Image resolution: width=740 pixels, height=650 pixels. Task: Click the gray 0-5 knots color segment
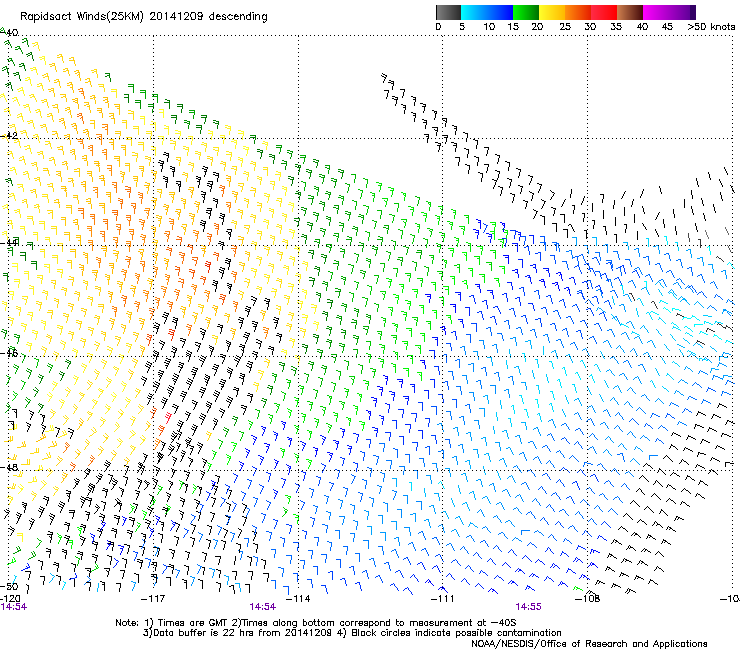point(448,12)
